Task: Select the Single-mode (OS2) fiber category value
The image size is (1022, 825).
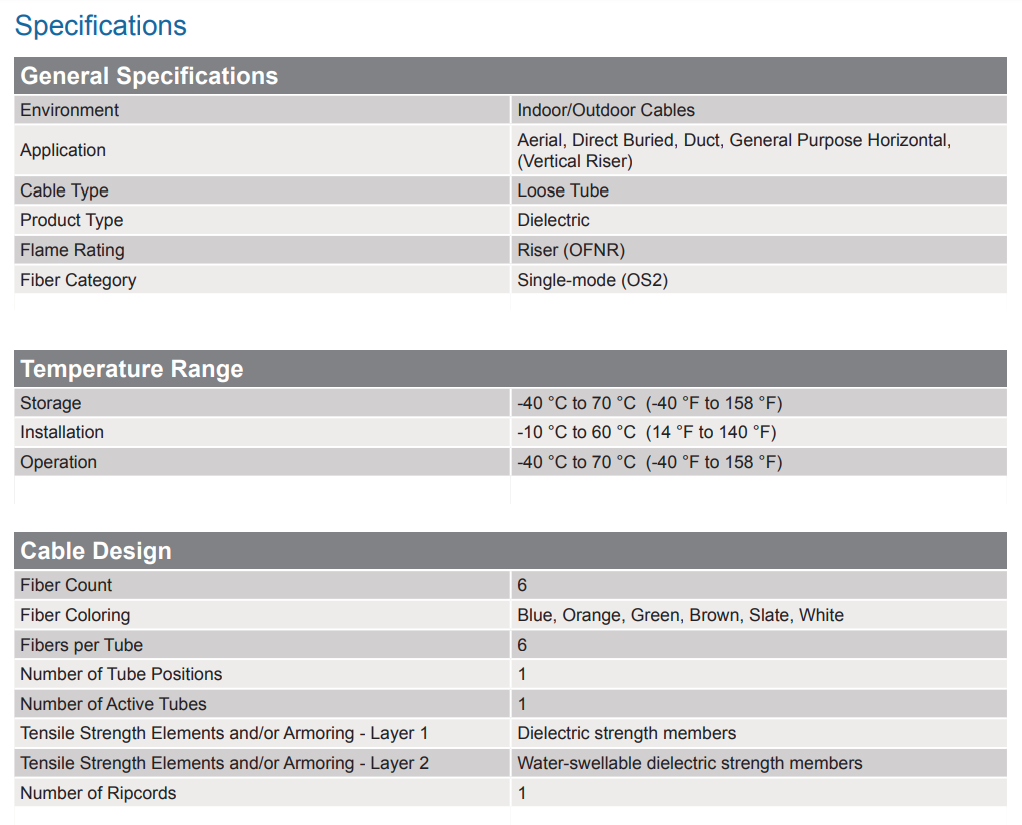Action: point(592,280)
